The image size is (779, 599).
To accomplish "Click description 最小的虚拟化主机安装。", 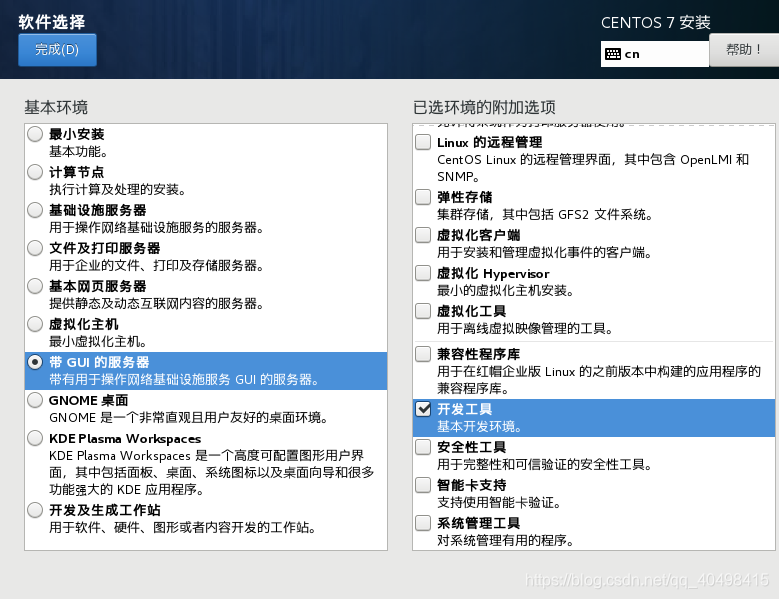I will coord(505,291).
